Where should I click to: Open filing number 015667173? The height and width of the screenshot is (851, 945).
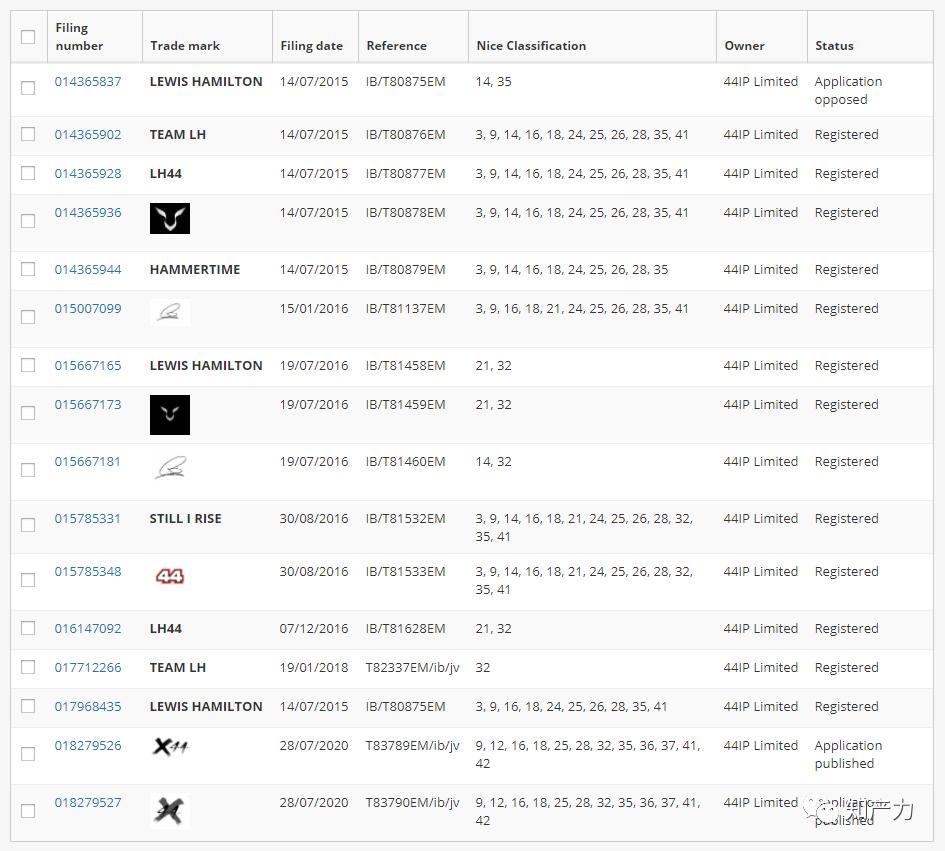pyautogui.click(x=88, y=404)
